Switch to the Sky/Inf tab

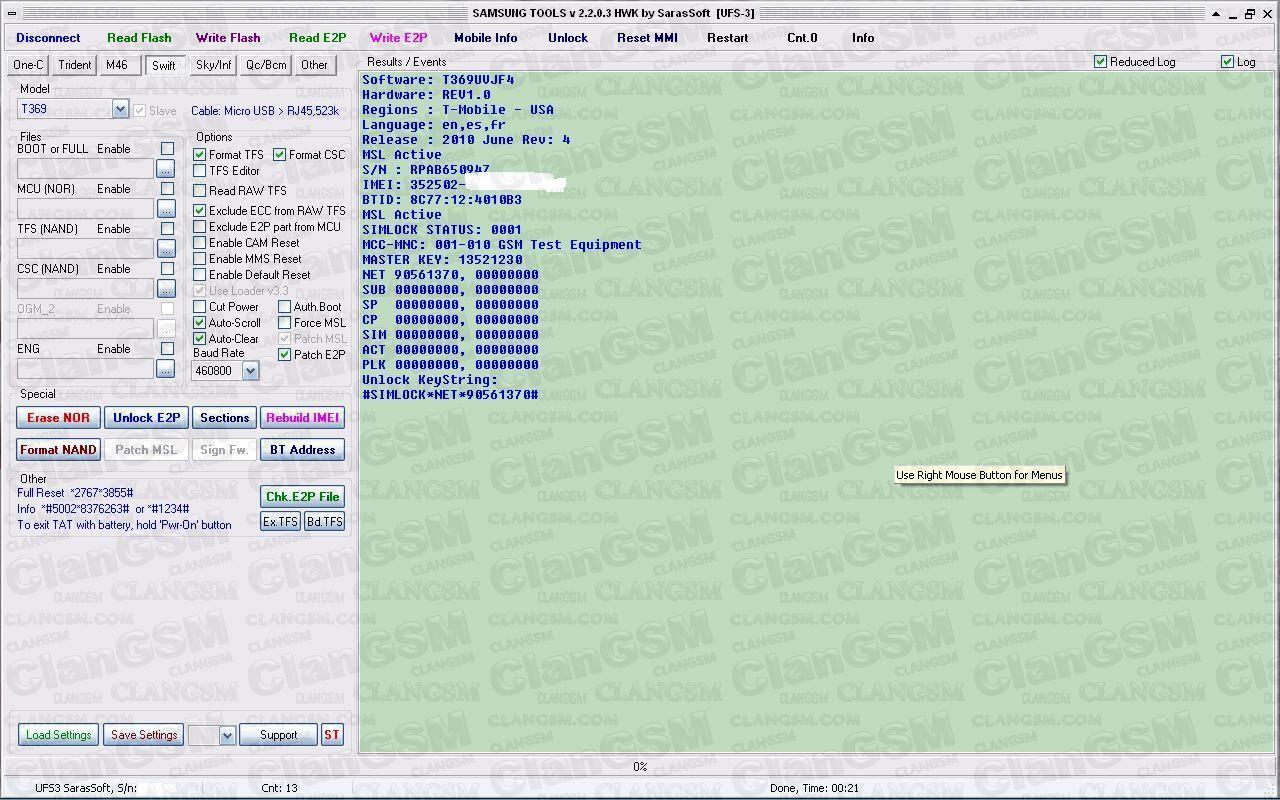214,65
